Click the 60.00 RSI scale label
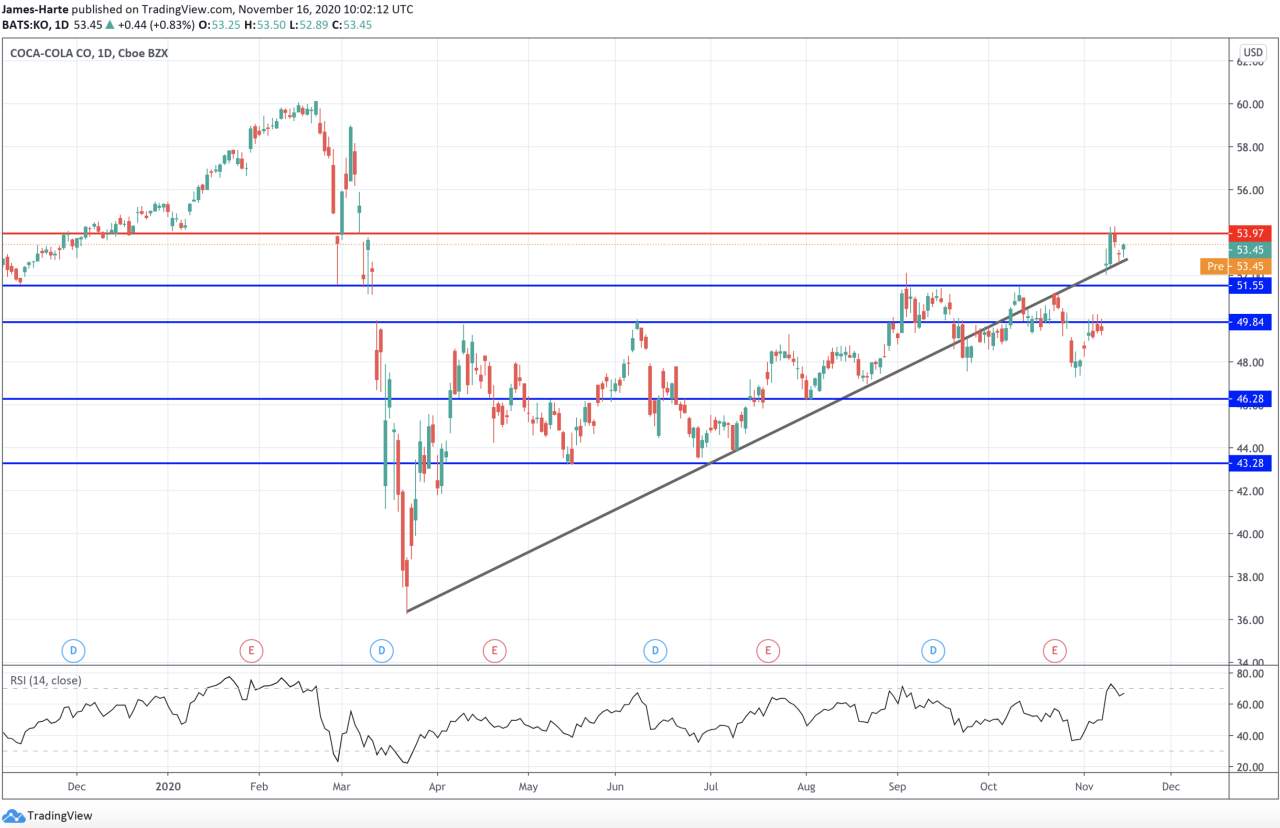 (x=1250, y=705)
